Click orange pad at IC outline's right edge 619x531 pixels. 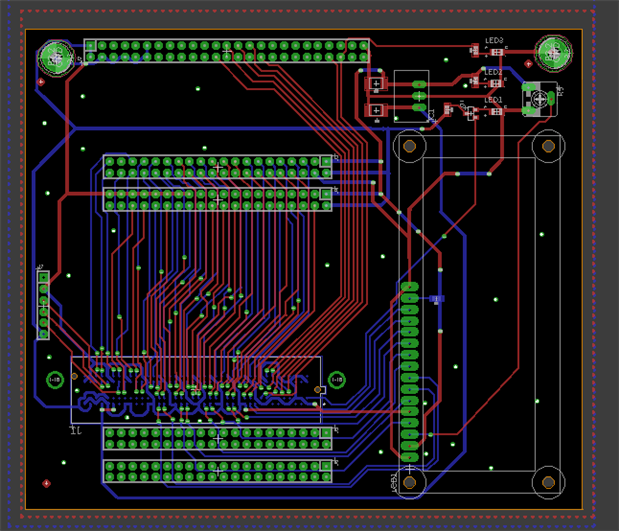tap(317, 390)
